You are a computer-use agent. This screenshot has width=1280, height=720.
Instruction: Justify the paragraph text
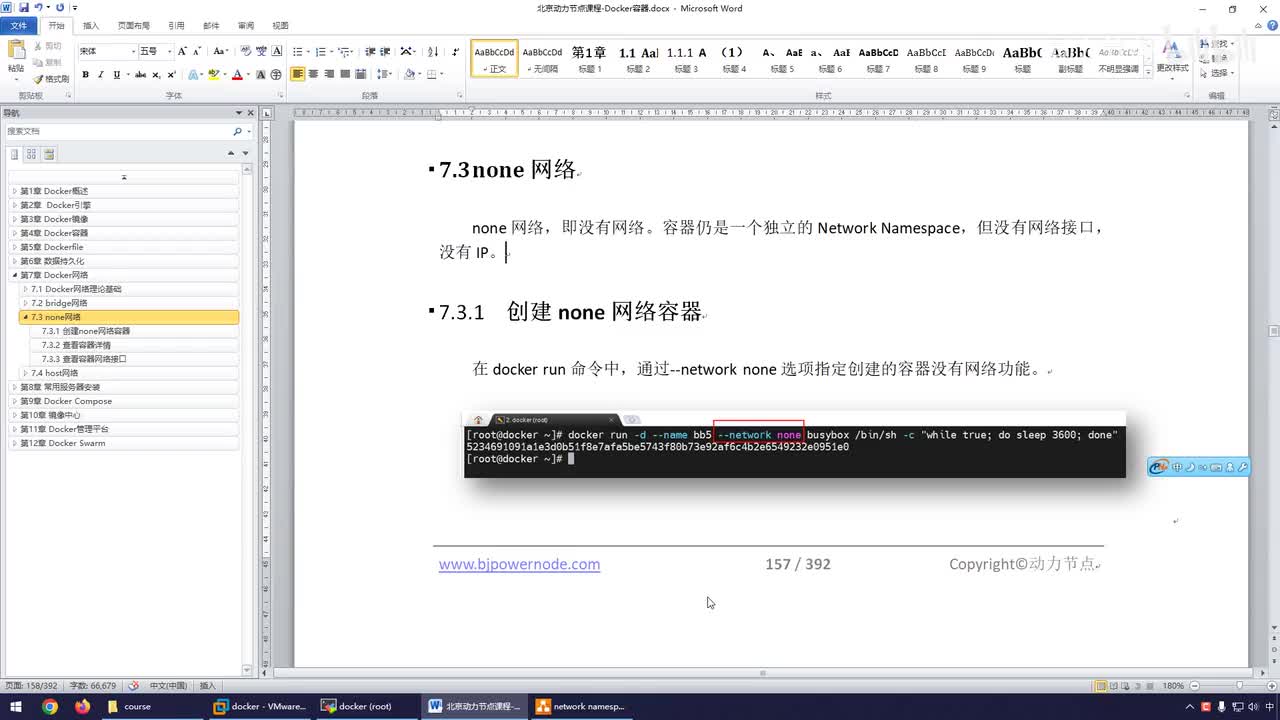tap(345, 75)
